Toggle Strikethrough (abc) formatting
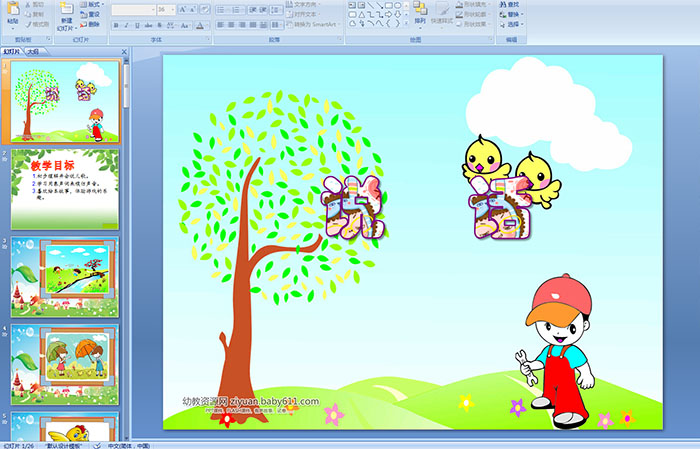Screen dimensions: 700x449 [148, 25]
